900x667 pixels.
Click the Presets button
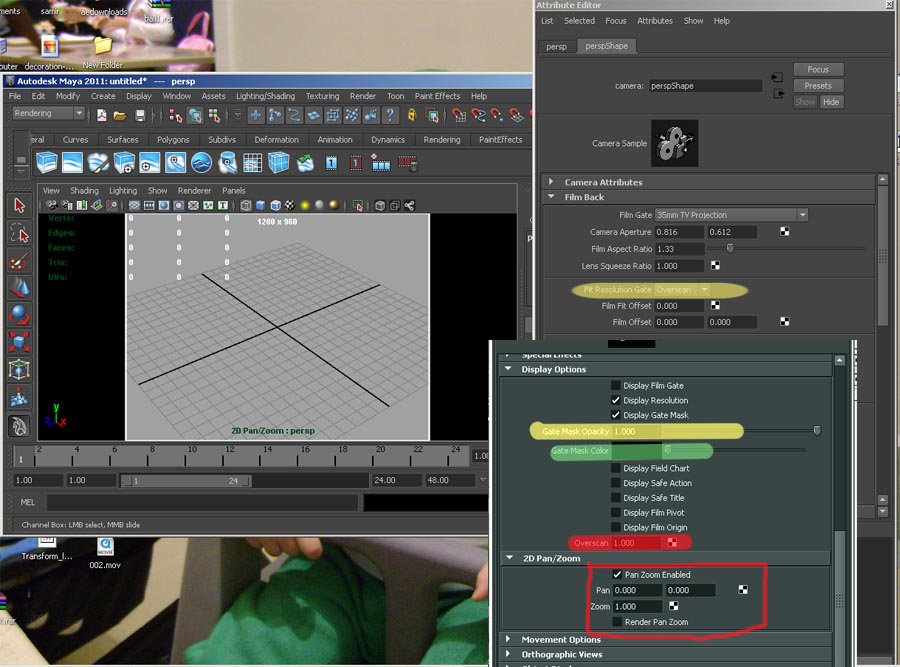tap(818, 86)
